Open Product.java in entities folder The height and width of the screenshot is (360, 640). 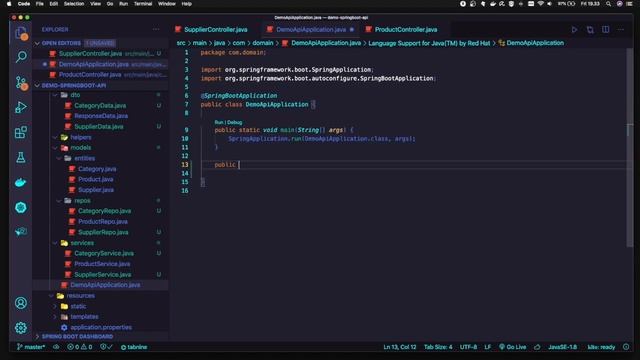point(96,179)
